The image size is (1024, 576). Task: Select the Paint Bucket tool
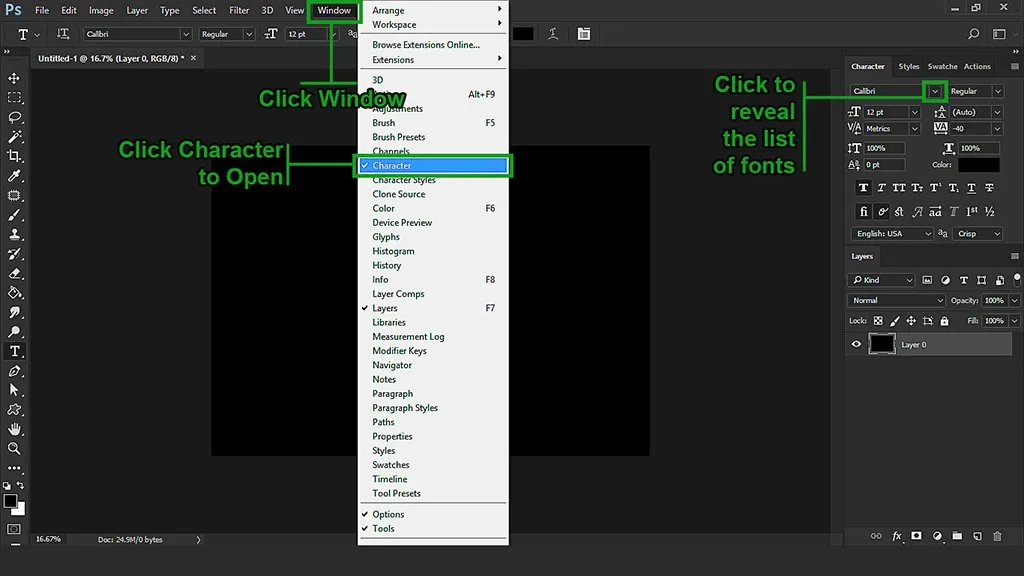[x=14, y=293]
